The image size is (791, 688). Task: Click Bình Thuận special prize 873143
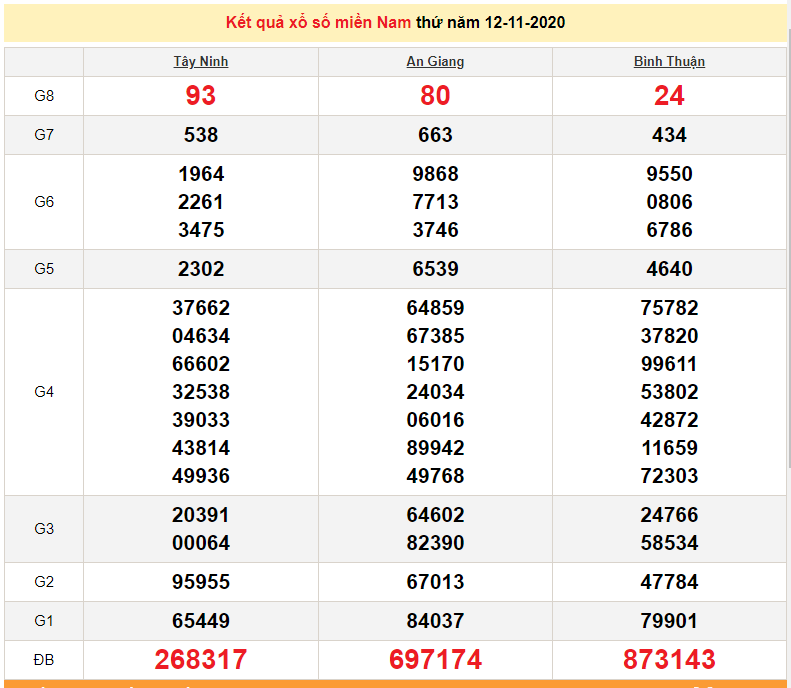[669, 660]
